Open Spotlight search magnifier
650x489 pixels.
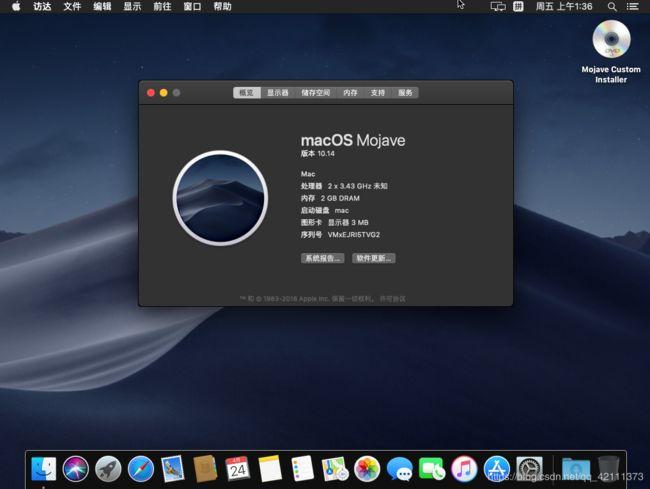pos(612,7)
